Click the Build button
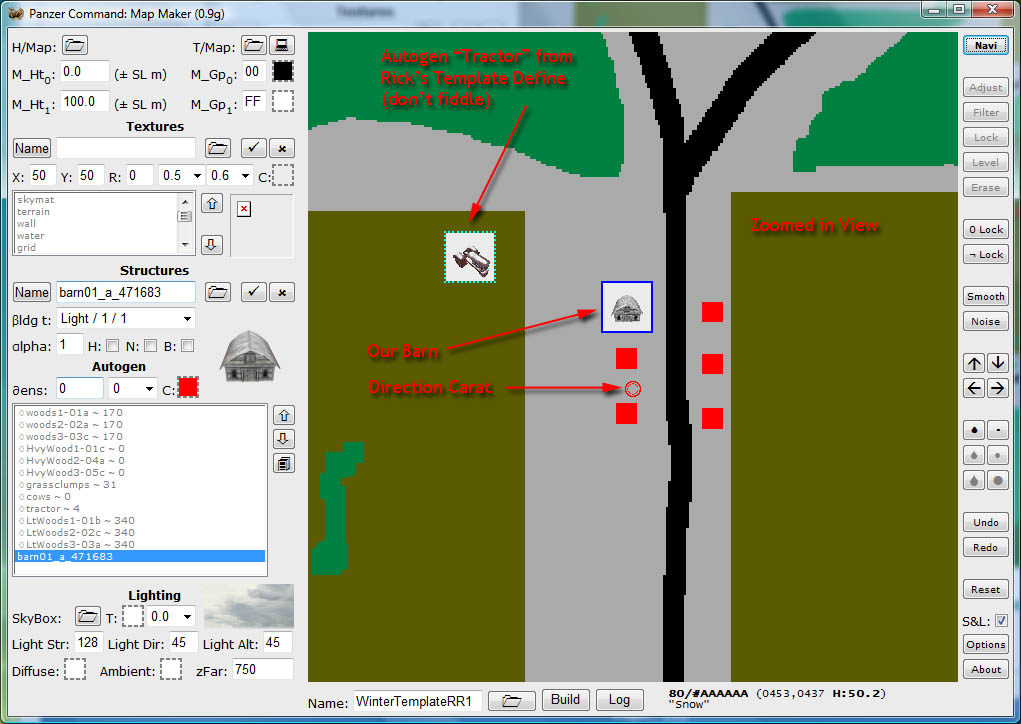This screenshot has width=1021, height=724. click(x=565, y=700)
